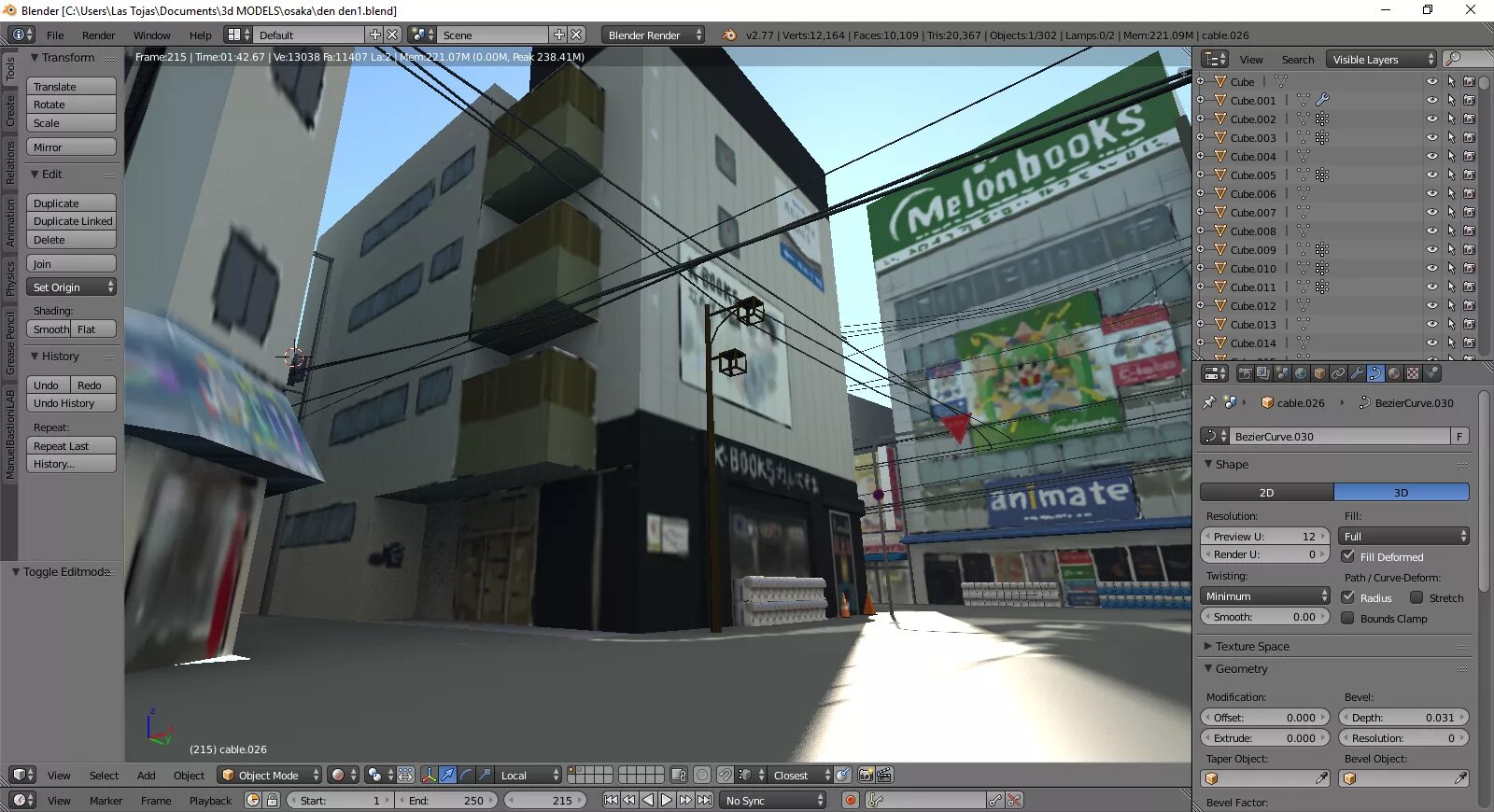This screenshot has width=1494, height=812.
Task: Click the Join button
Action: click(x=71, y=263)
